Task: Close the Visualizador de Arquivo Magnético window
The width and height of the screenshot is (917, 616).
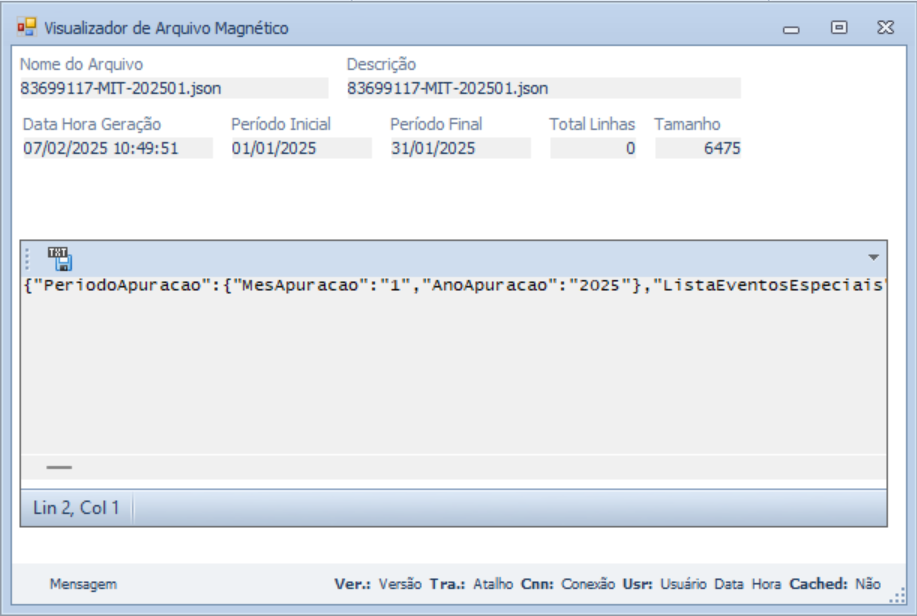Action: coord(885,27)
